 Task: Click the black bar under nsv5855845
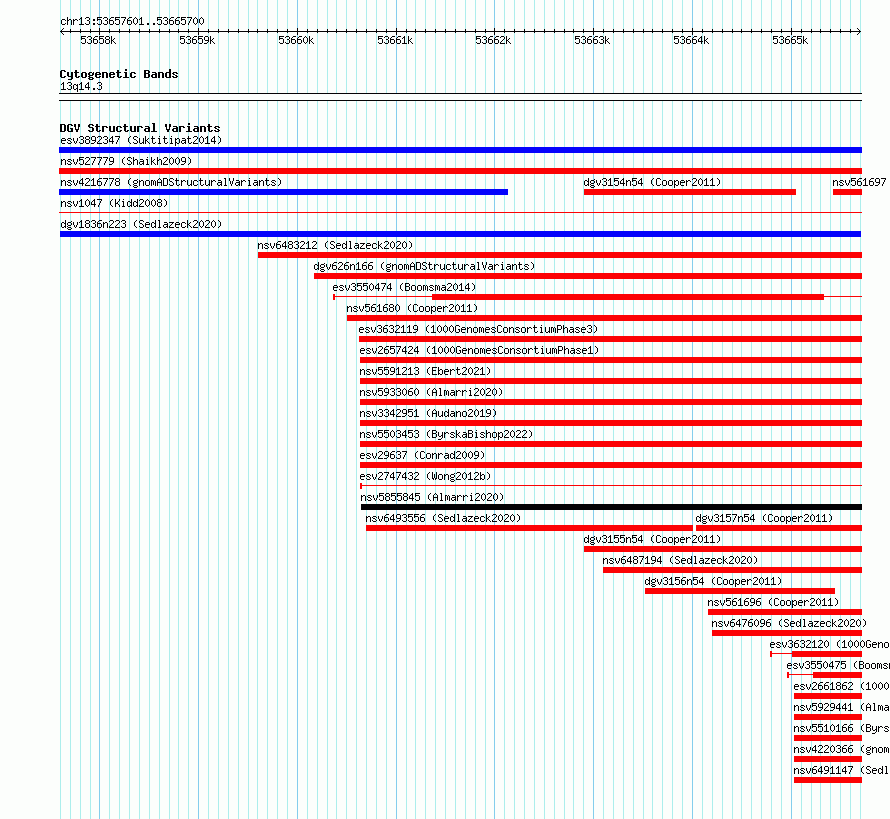pos(611,507)
